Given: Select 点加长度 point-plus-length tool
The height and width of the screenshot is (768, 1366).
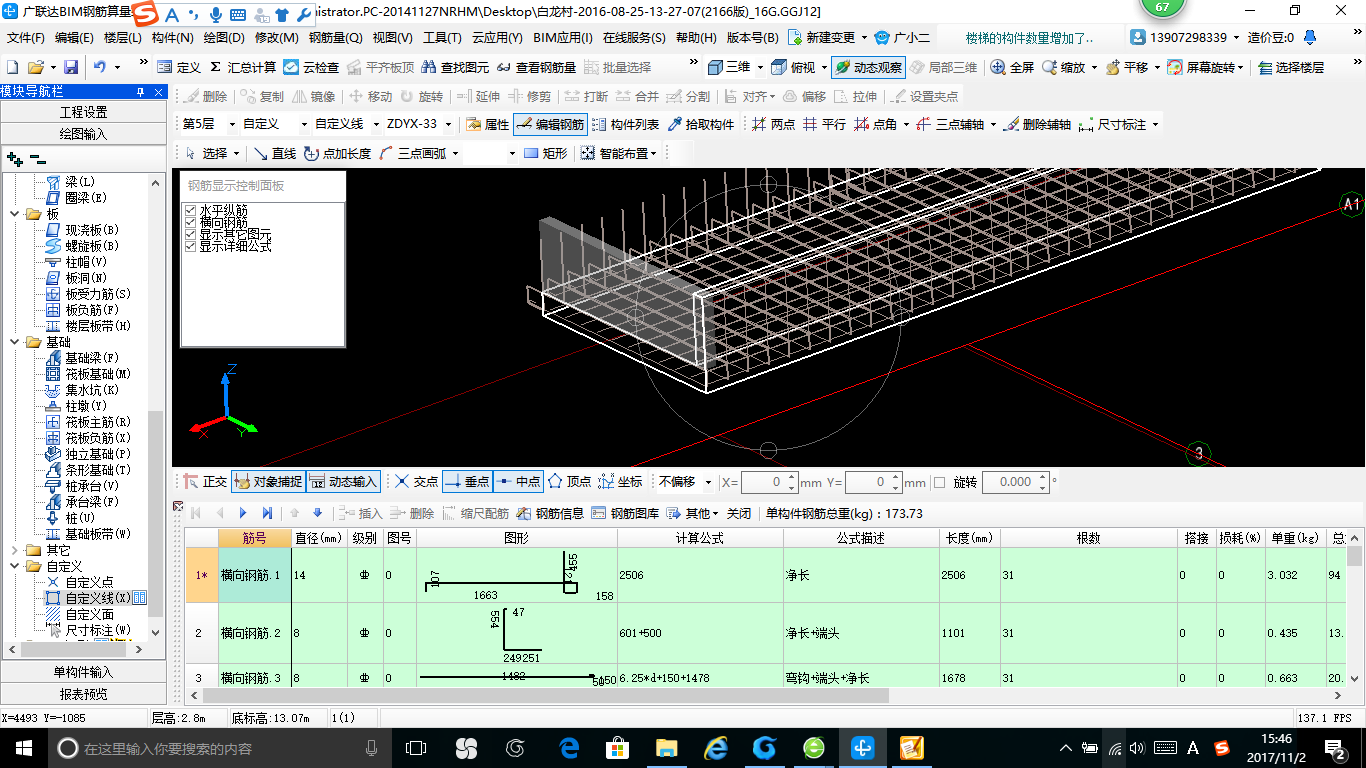Looking at the screenshot, I should pos(338,153).
